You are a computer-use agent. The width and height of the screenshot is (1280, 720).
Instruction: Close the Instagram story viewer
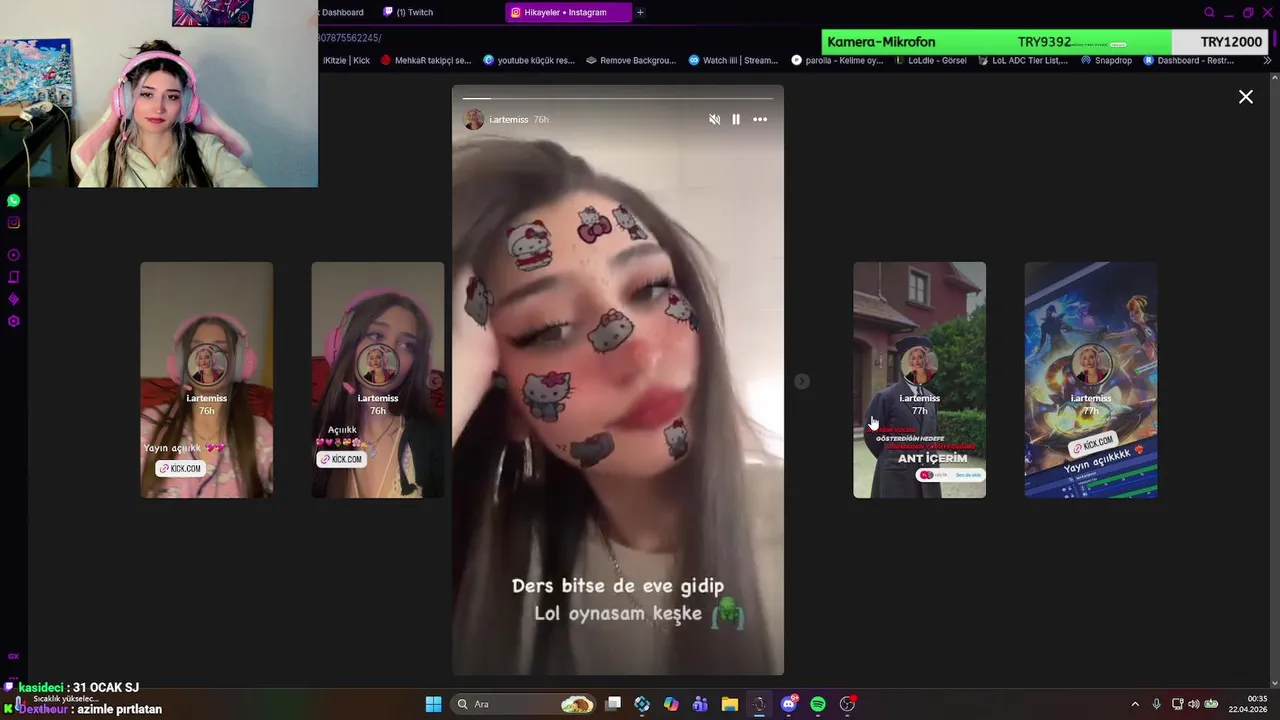1245,97
